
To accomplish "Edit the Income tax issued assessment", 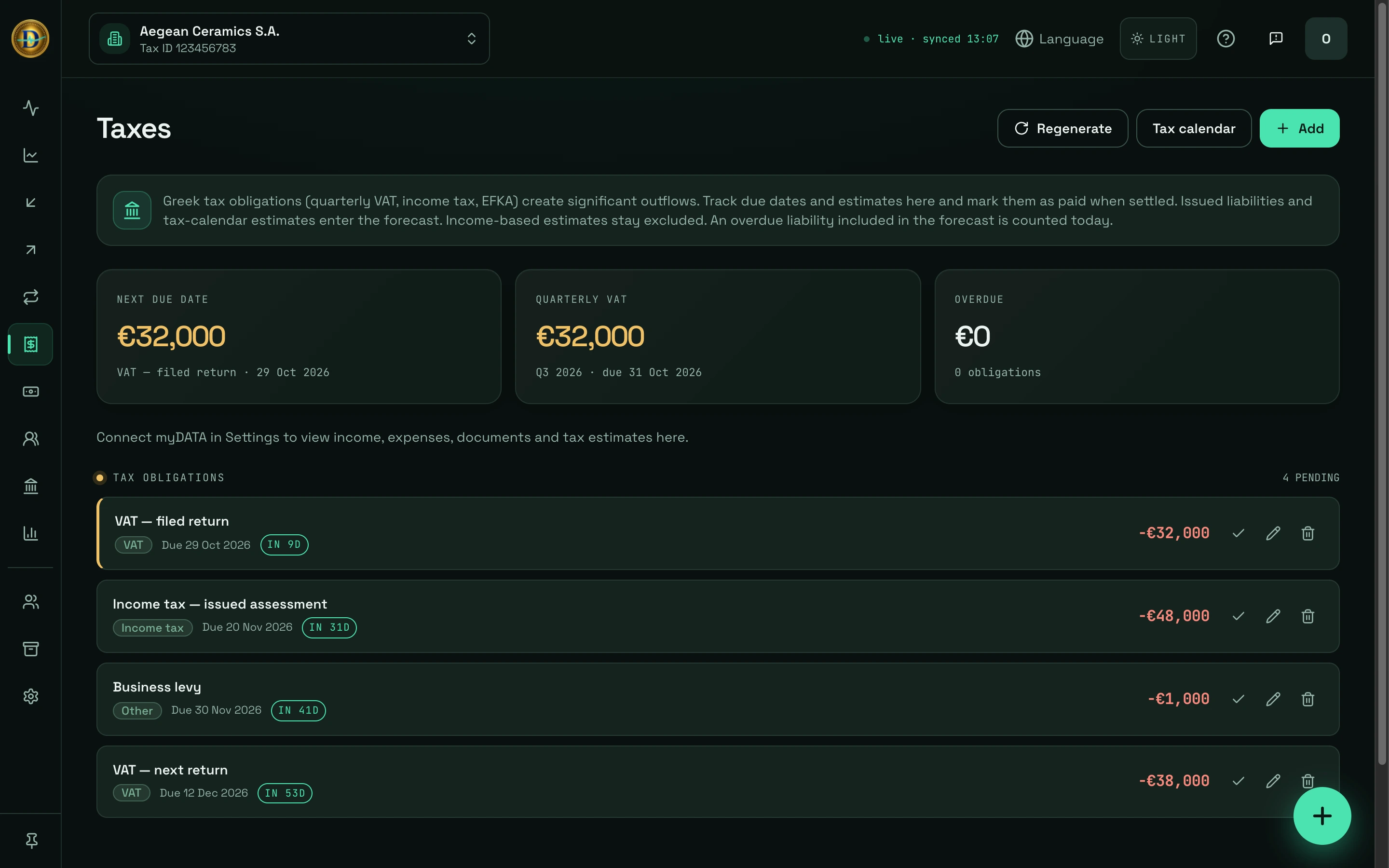I will [x=1273, y=616].
